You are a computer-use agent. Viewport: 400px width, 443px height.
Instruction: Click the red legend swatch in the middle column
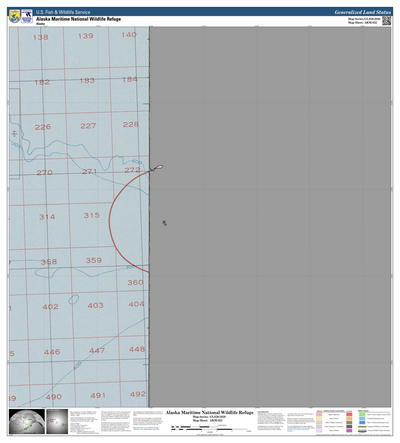pos(349,414)
